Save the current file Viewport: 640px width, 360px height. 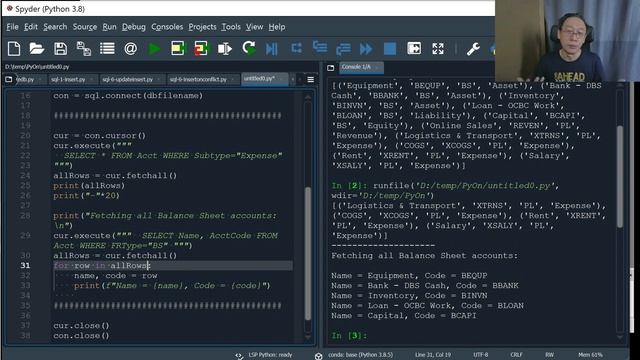coord(60,49)
